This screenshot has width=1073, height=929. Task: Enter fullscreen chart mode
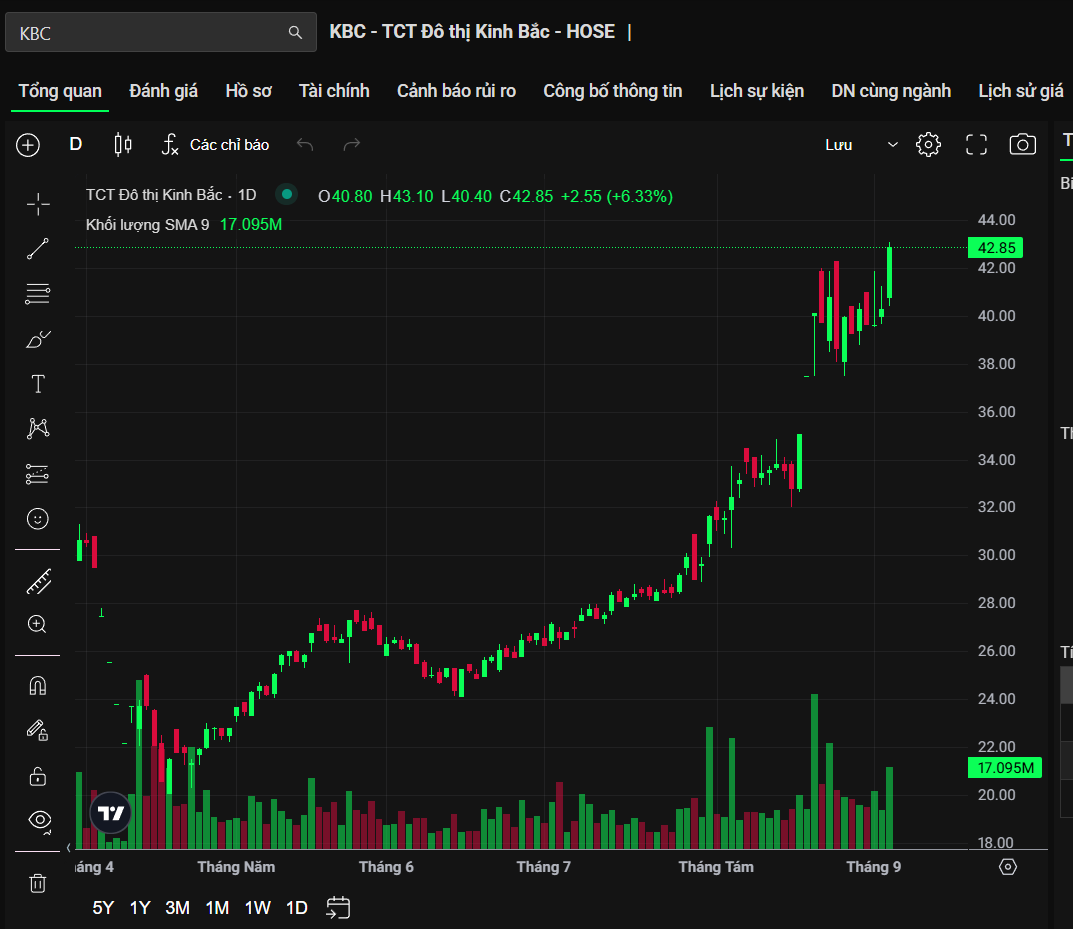coord(977,144)
